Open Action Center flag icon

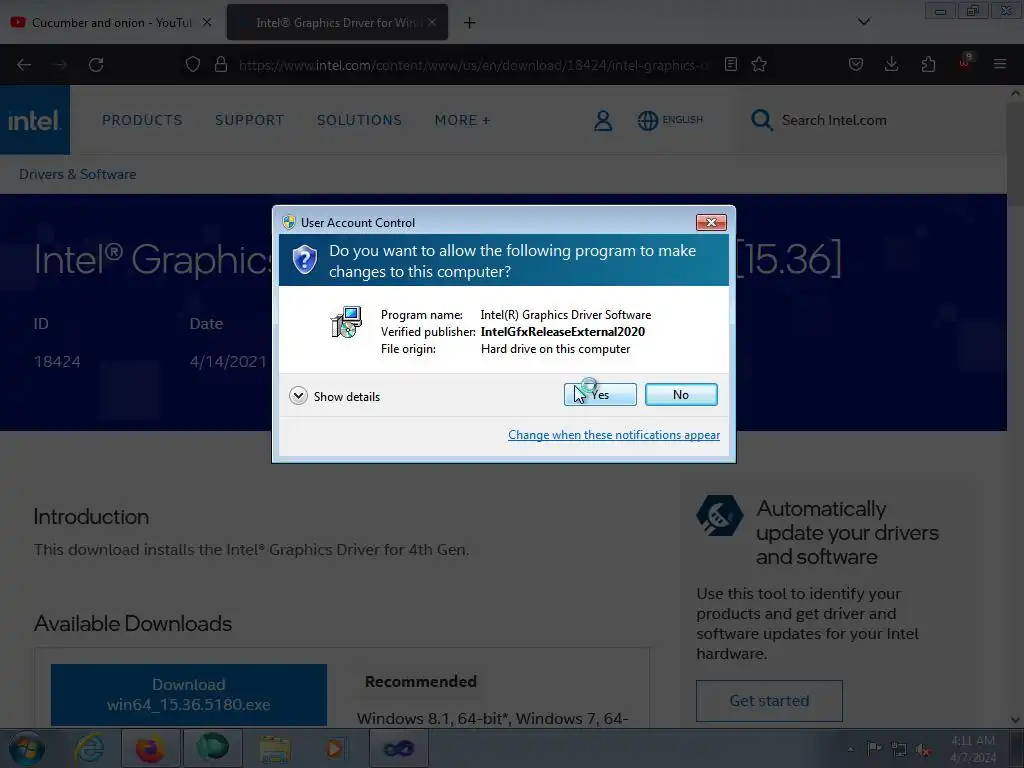[874, 748]
